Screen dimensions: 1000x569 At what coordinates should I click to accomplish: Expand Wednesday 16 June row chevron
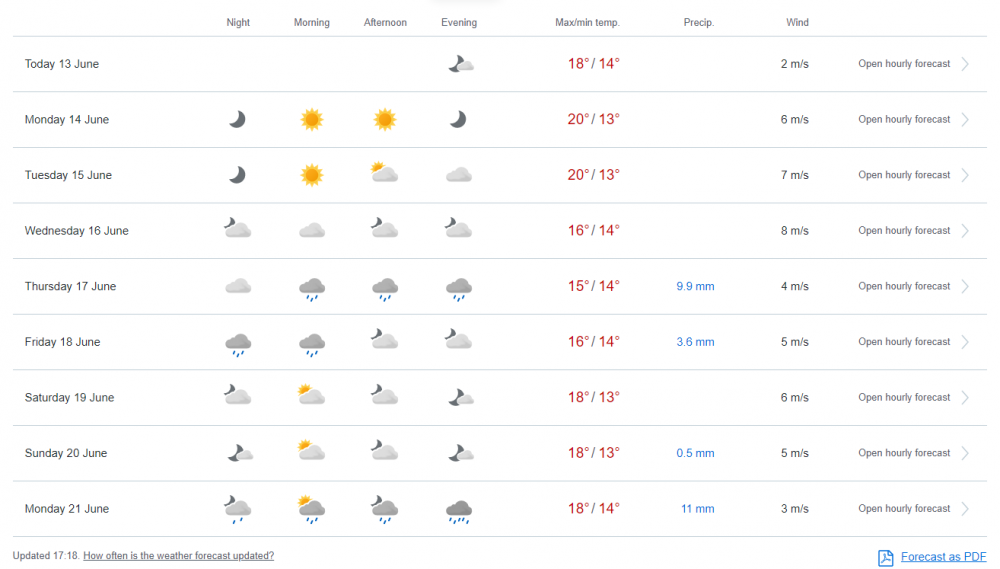(x=965, y=231)
